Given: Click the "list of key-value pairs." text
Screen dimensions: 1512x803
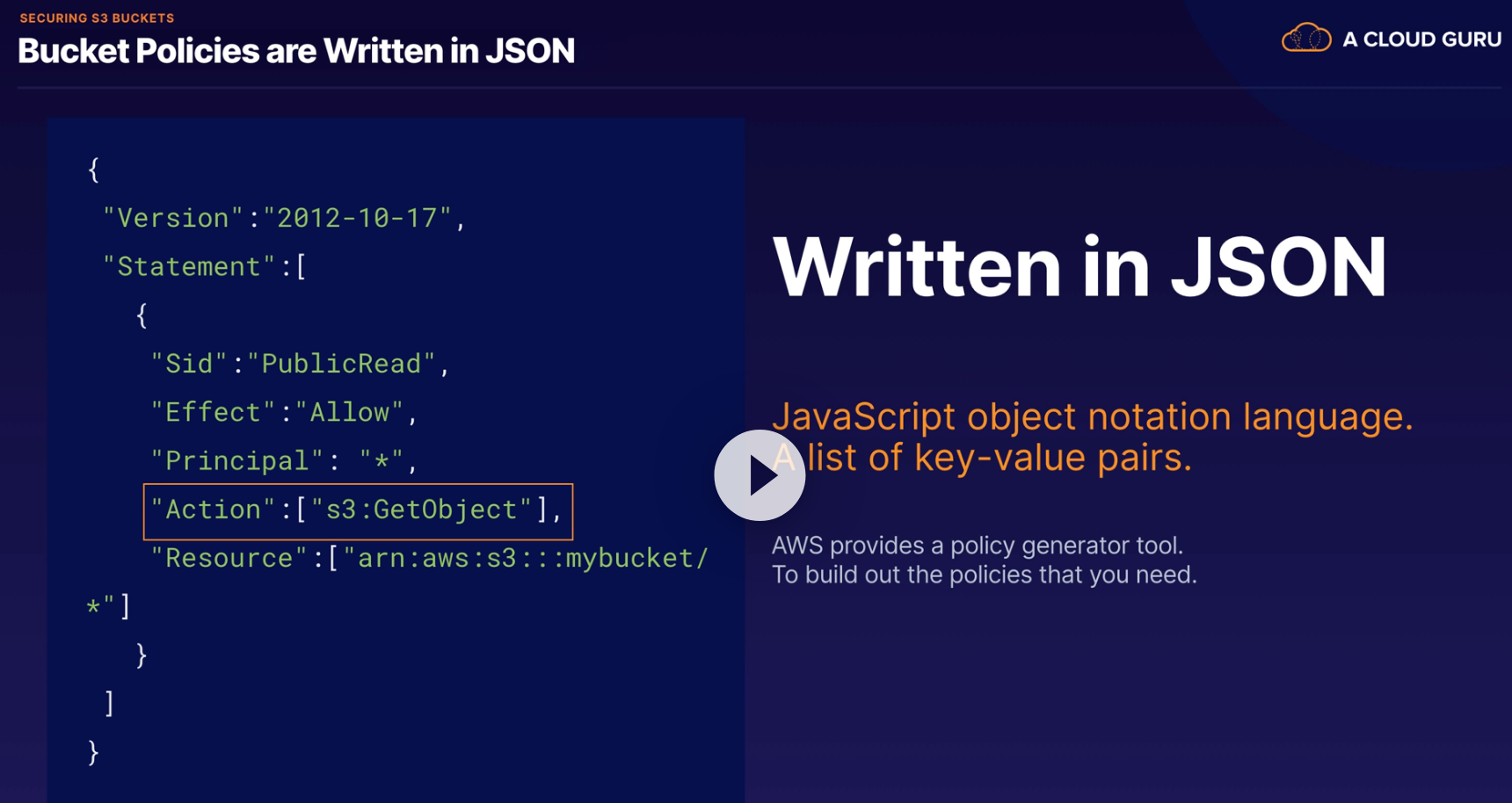Looking at the screenshot, I should pyautogui.click(x=1000, y=458).
